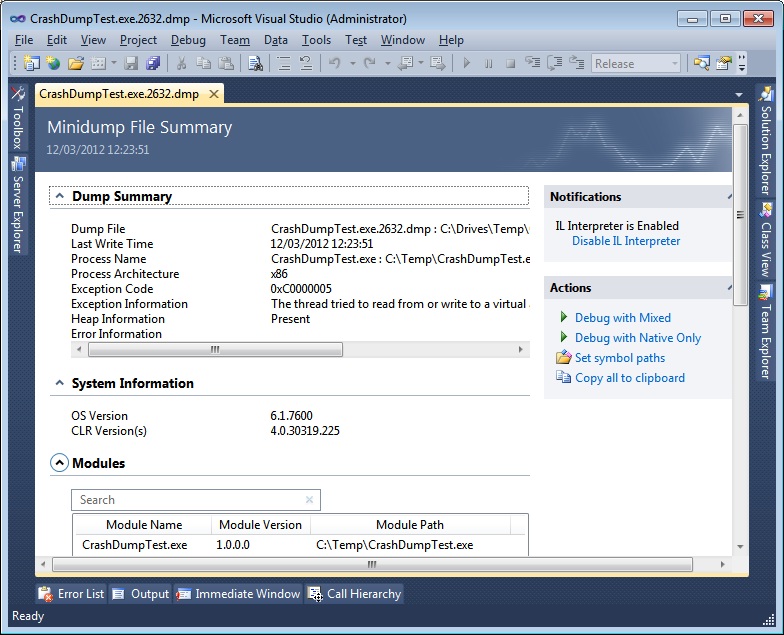Click the Step Into toolbar icon
The height and width of the screenshot is (635, 784).
pyautogui.click(x=532, y=64)
